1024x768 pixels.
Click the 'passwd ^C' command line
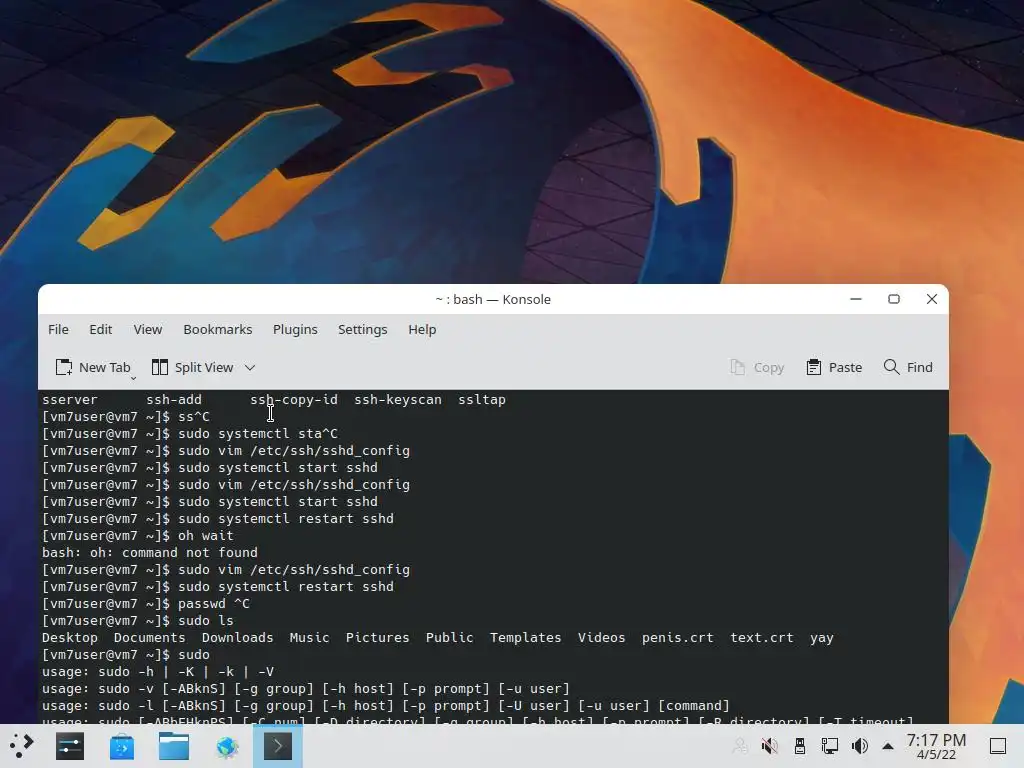[146, 603]
